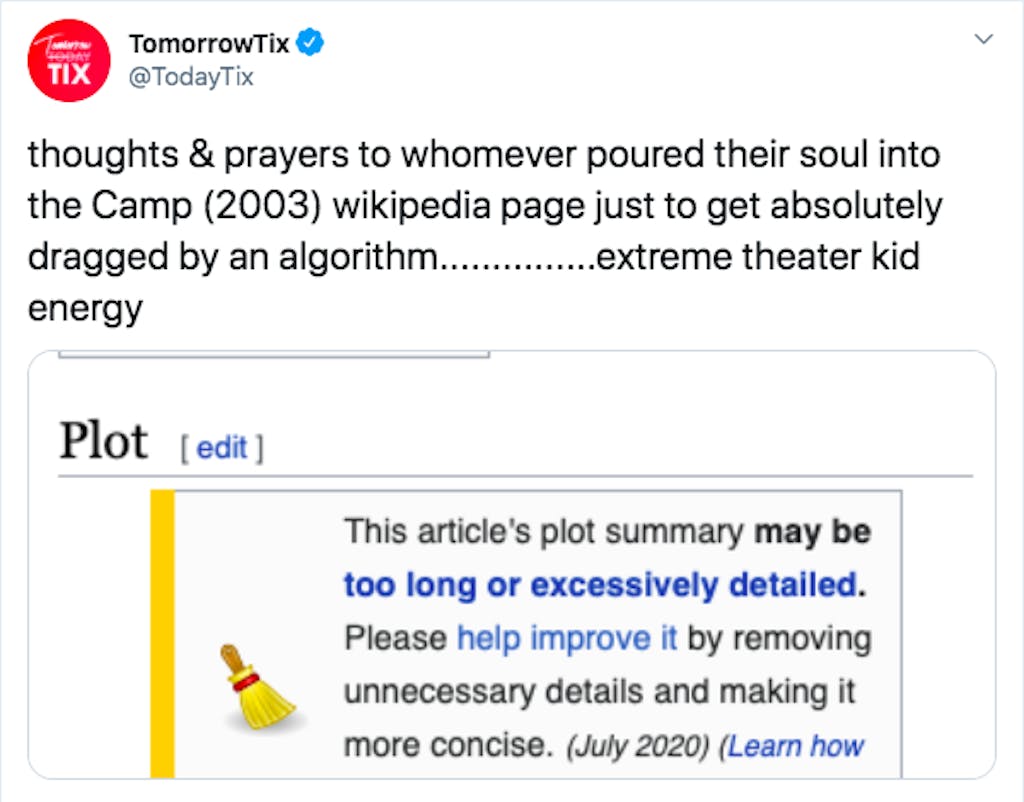
Task: Click the edit link beside Plot
Action: [221, 449]
